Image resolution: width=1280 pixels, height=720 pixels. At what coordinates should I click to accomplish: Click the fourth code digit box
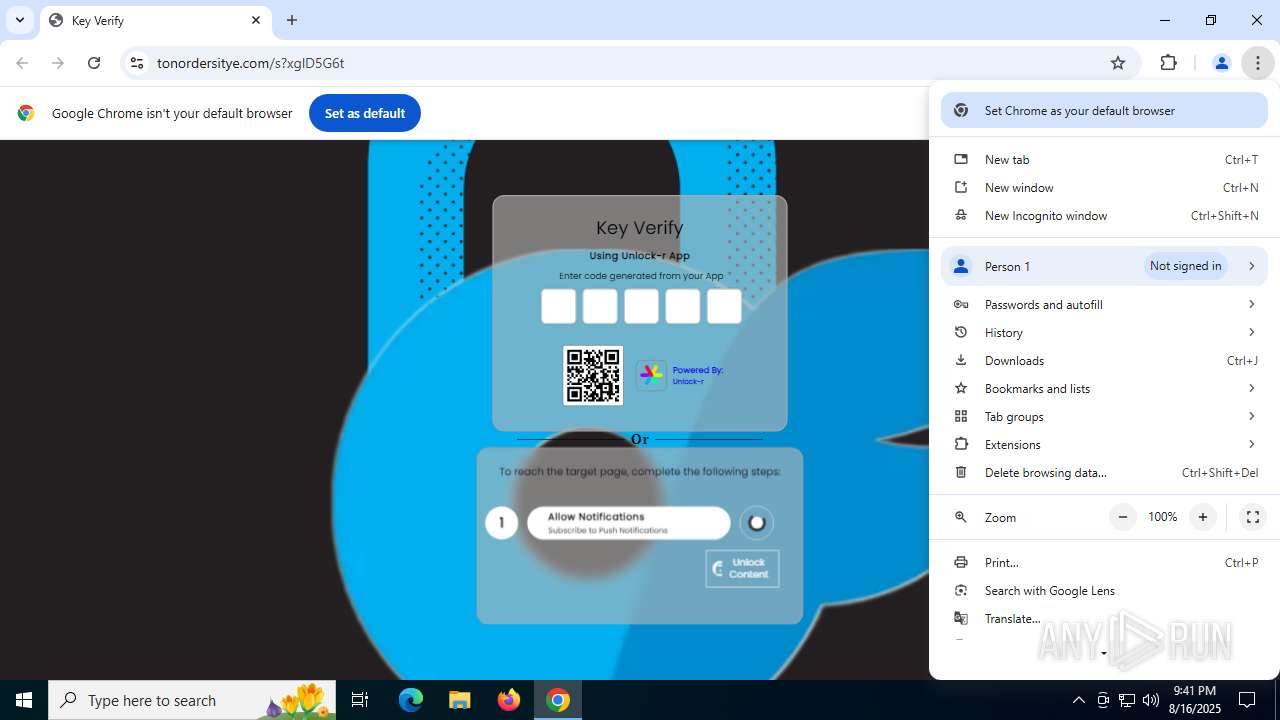click(x=683, y=306)
